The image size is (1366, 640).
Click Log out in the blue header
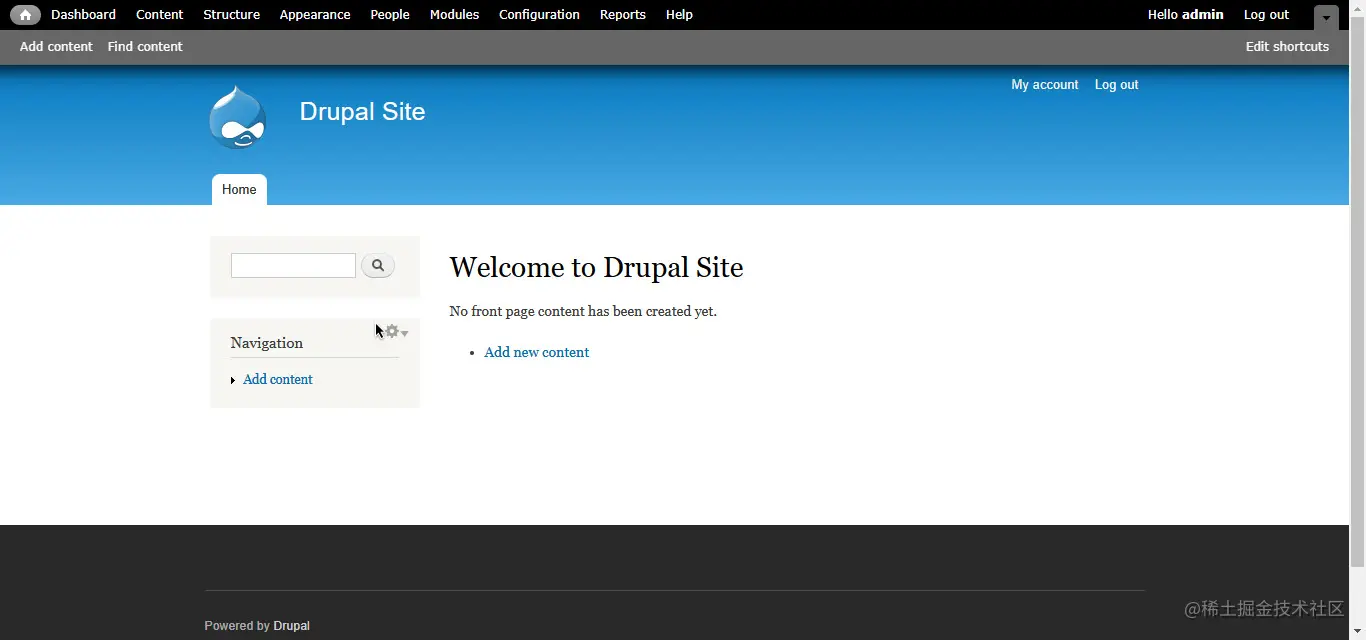(1116, 85)
